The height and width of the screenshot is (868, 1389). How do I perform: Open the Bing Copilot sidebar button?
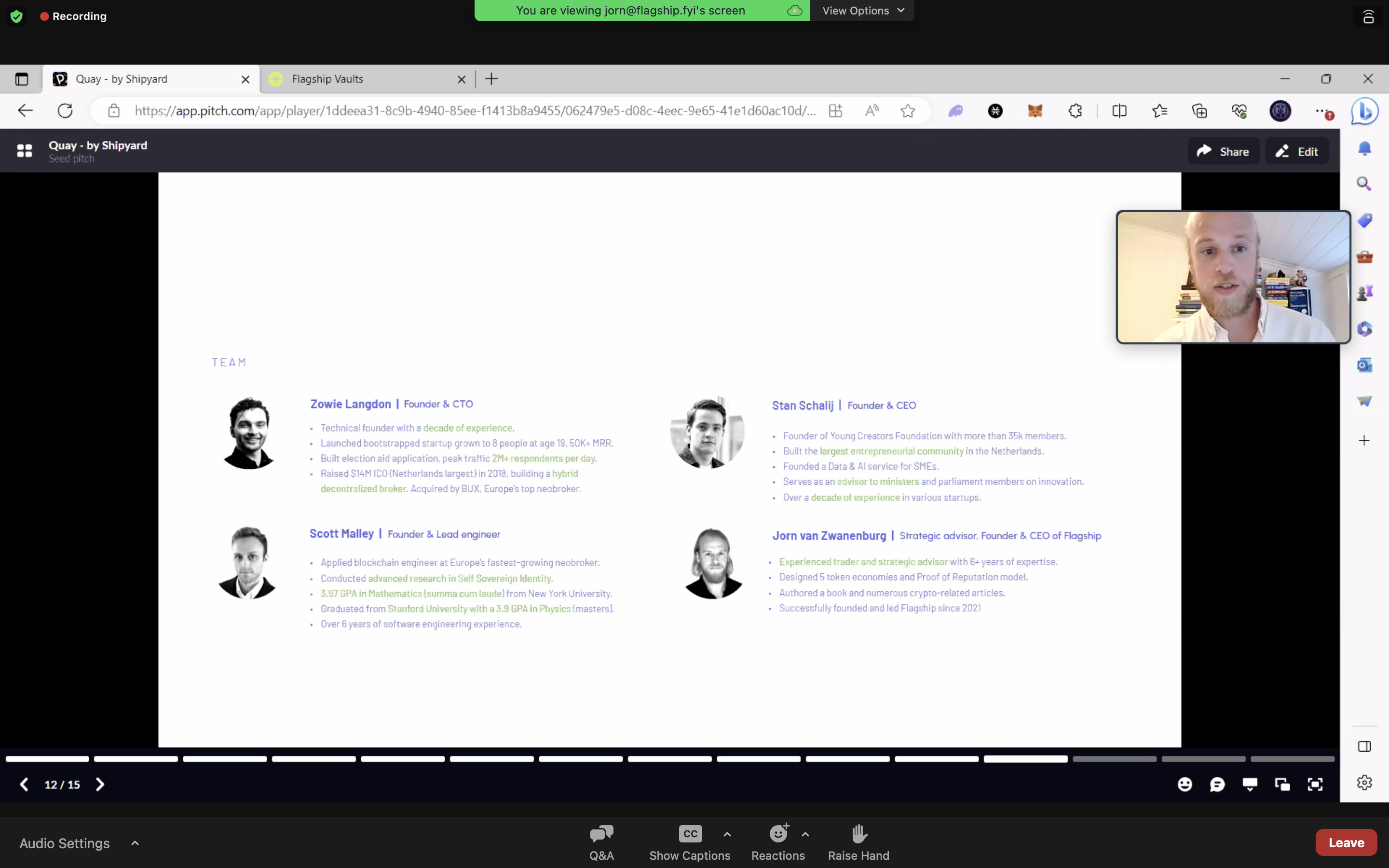point(1364,111)
